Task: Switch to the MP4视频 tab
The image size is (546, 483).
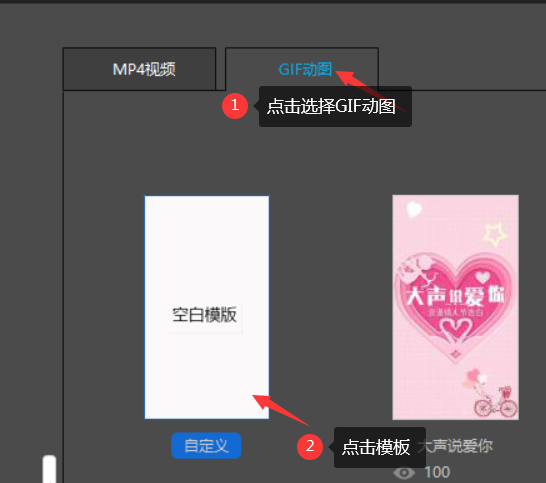Action: click(x=139, y=69)
